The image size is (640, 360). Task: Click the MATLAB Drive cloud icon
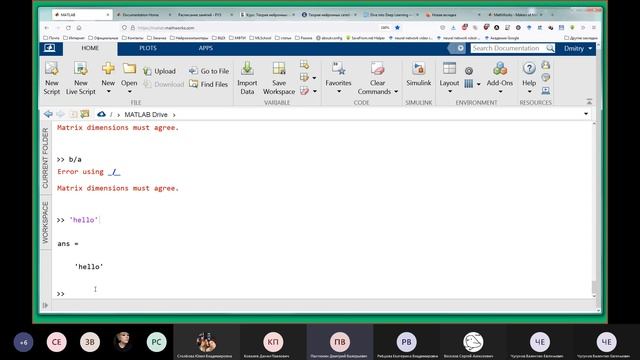(101, 114)
